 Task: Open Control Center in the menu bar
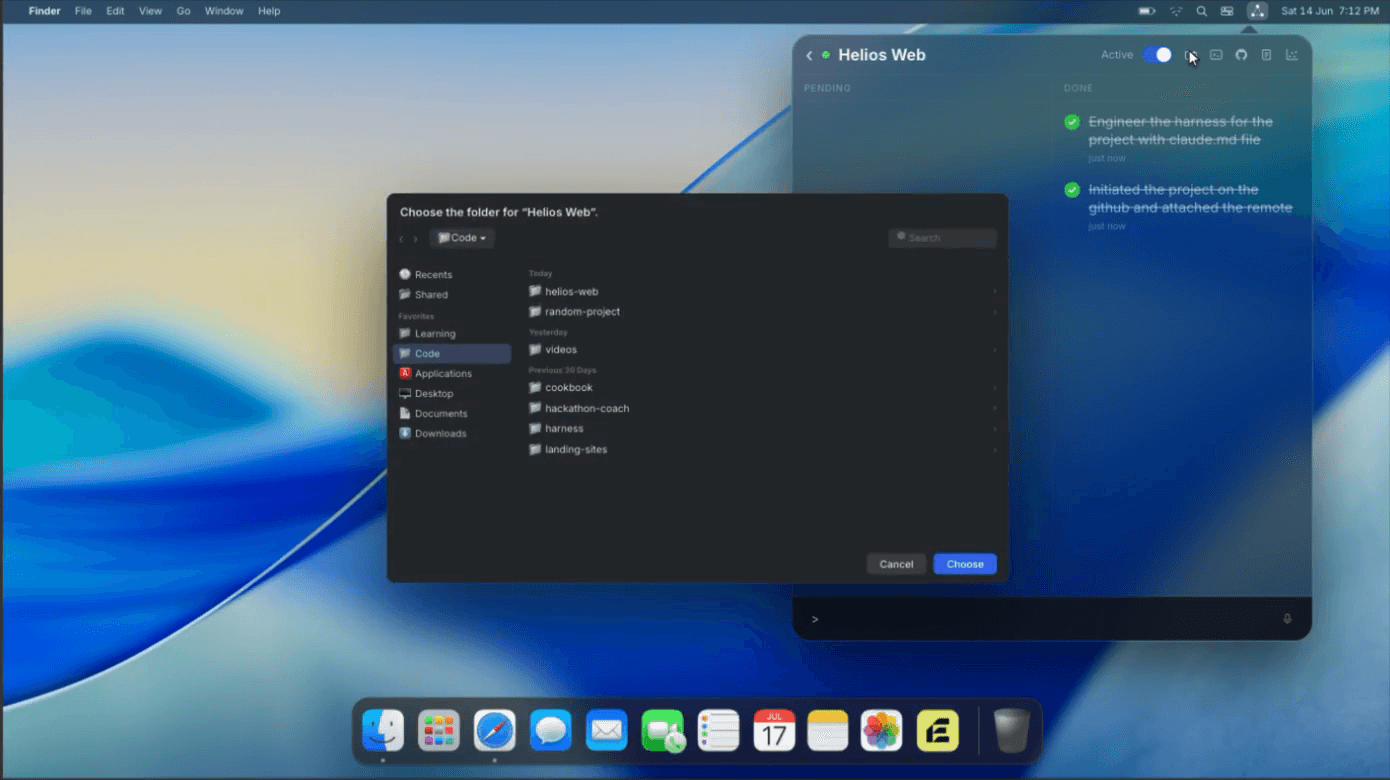pos(1227,11)
